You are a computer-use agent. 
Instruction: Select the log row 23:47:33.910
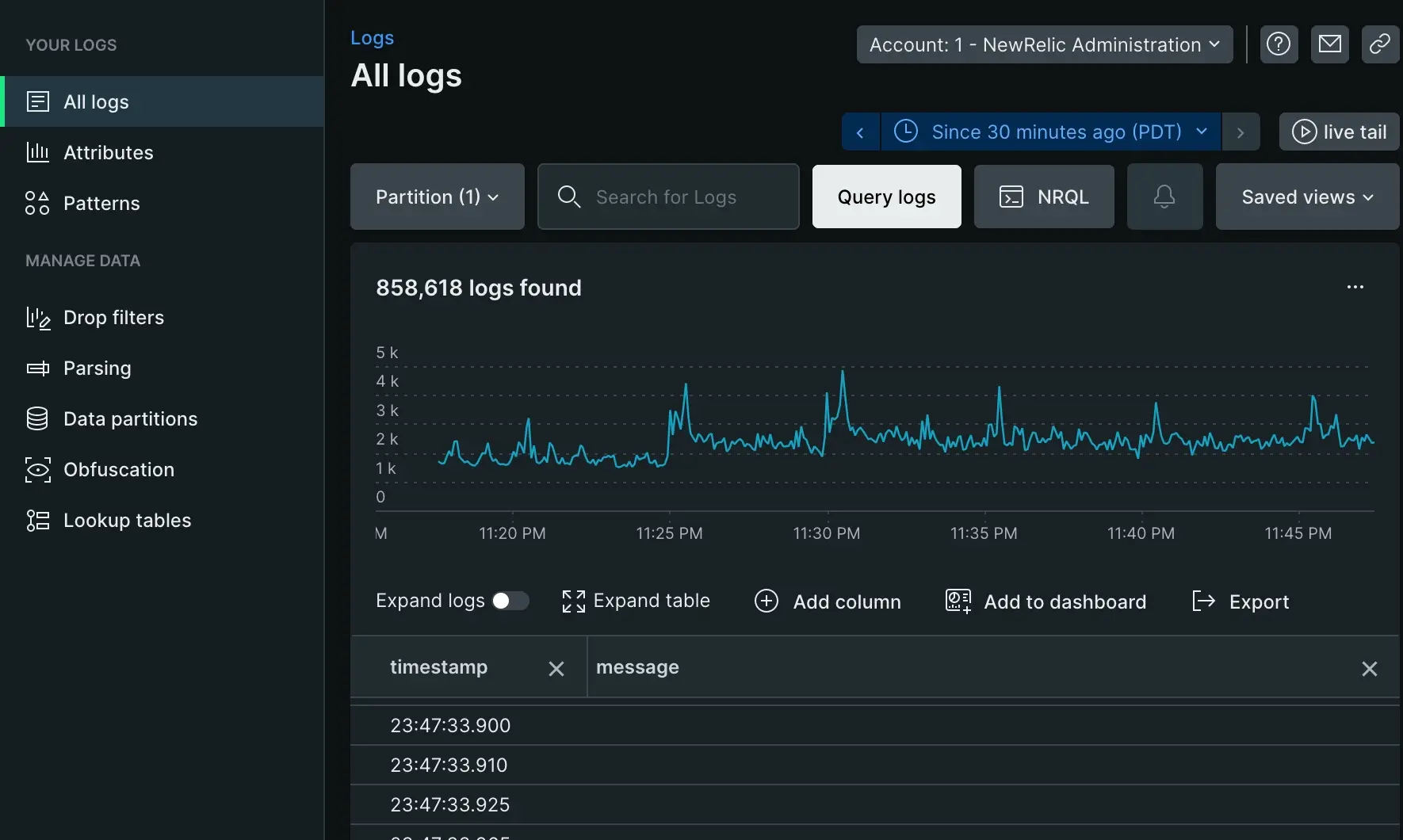pyautogui.click(x=875, y=765)
